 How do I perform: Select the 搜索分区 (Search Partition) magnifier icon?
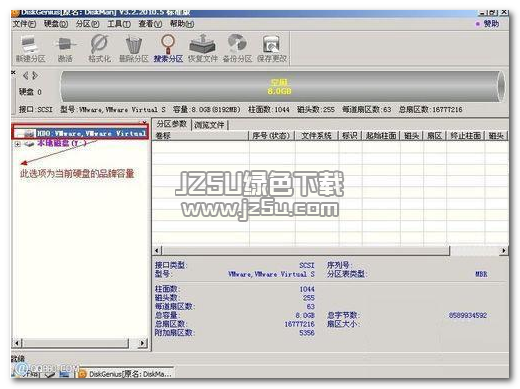coord(168,49)
